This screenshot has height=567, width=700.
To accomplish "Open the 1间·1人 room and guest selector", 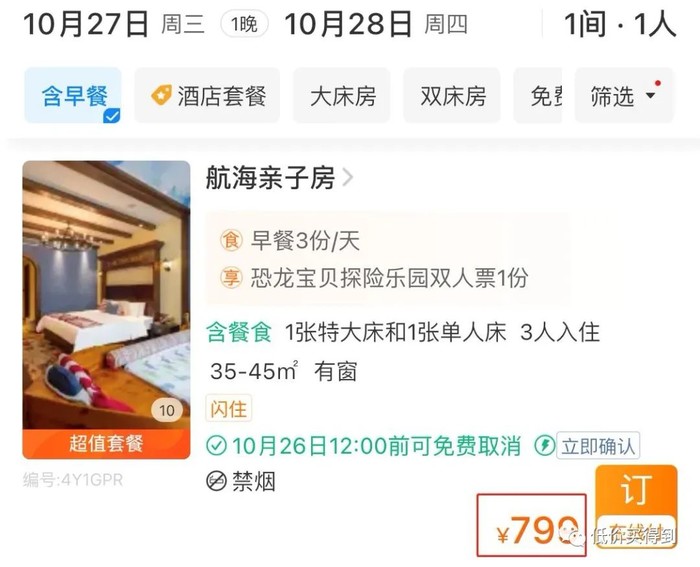I will 620,24.
